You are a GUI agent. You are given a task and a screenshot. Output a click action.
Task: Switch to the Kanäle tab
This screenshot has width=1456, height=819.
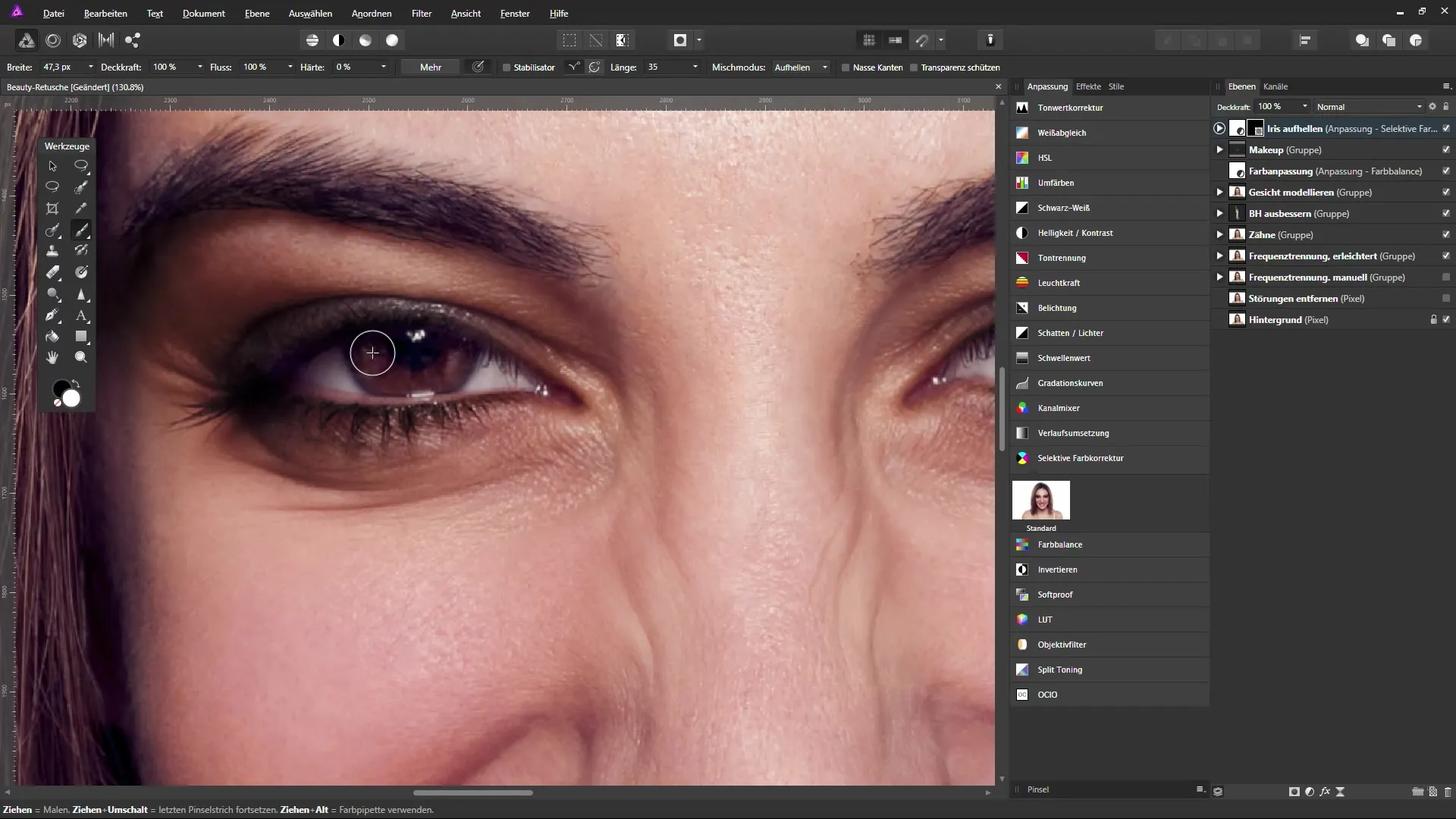pos(1276,86)
